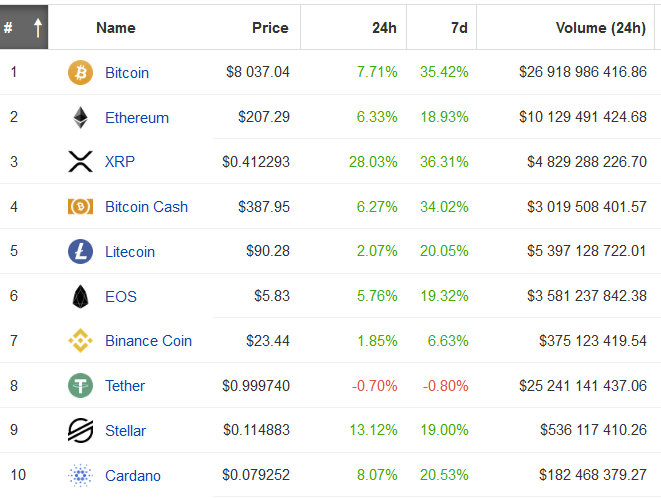This screenshot has height=498, width=661.
Task: Click the Bitcoin orange logo icon
Action: pyautogui.click(x=80, y=73)
